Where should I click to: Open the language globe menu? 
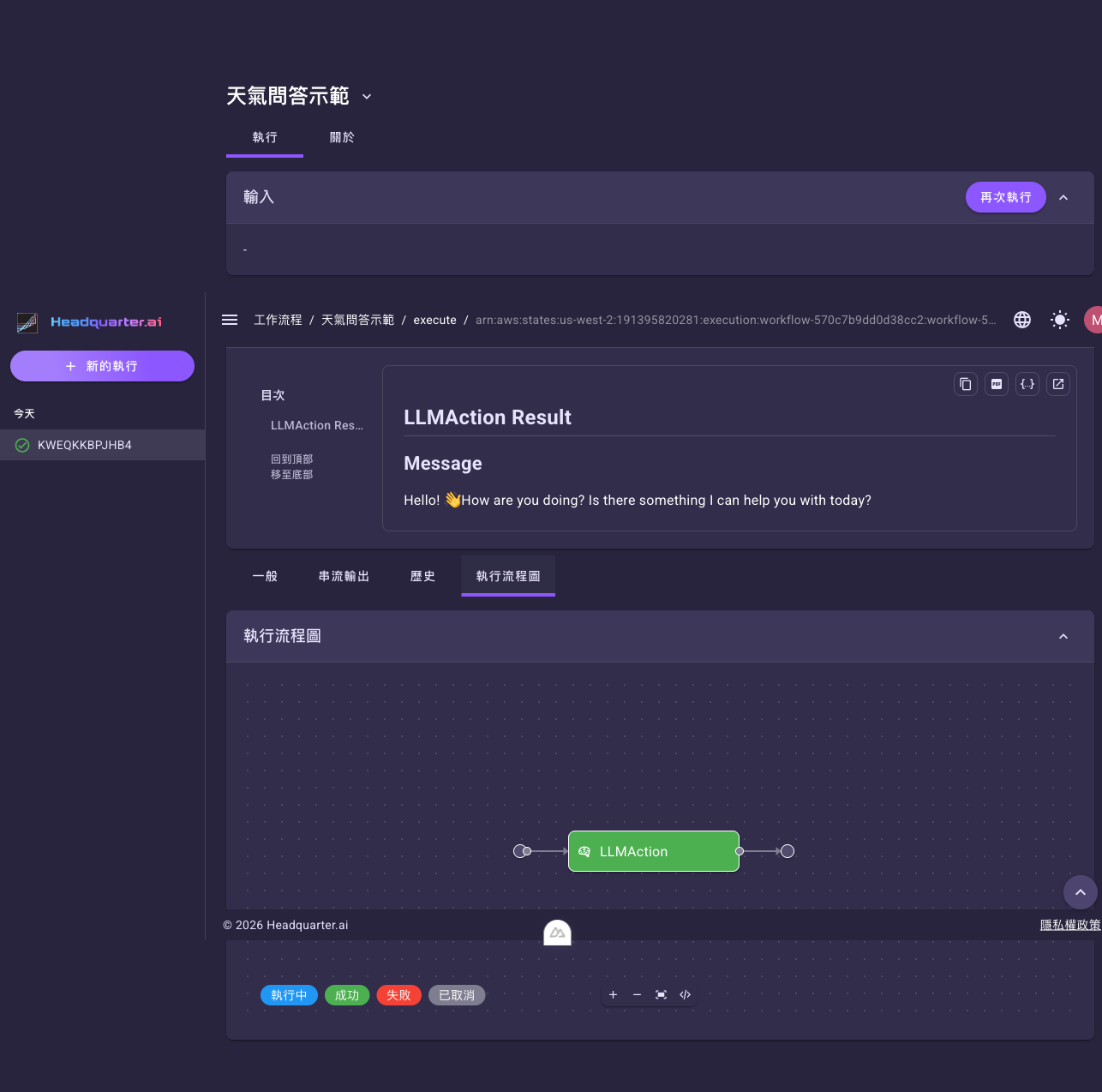(1022, 320)
